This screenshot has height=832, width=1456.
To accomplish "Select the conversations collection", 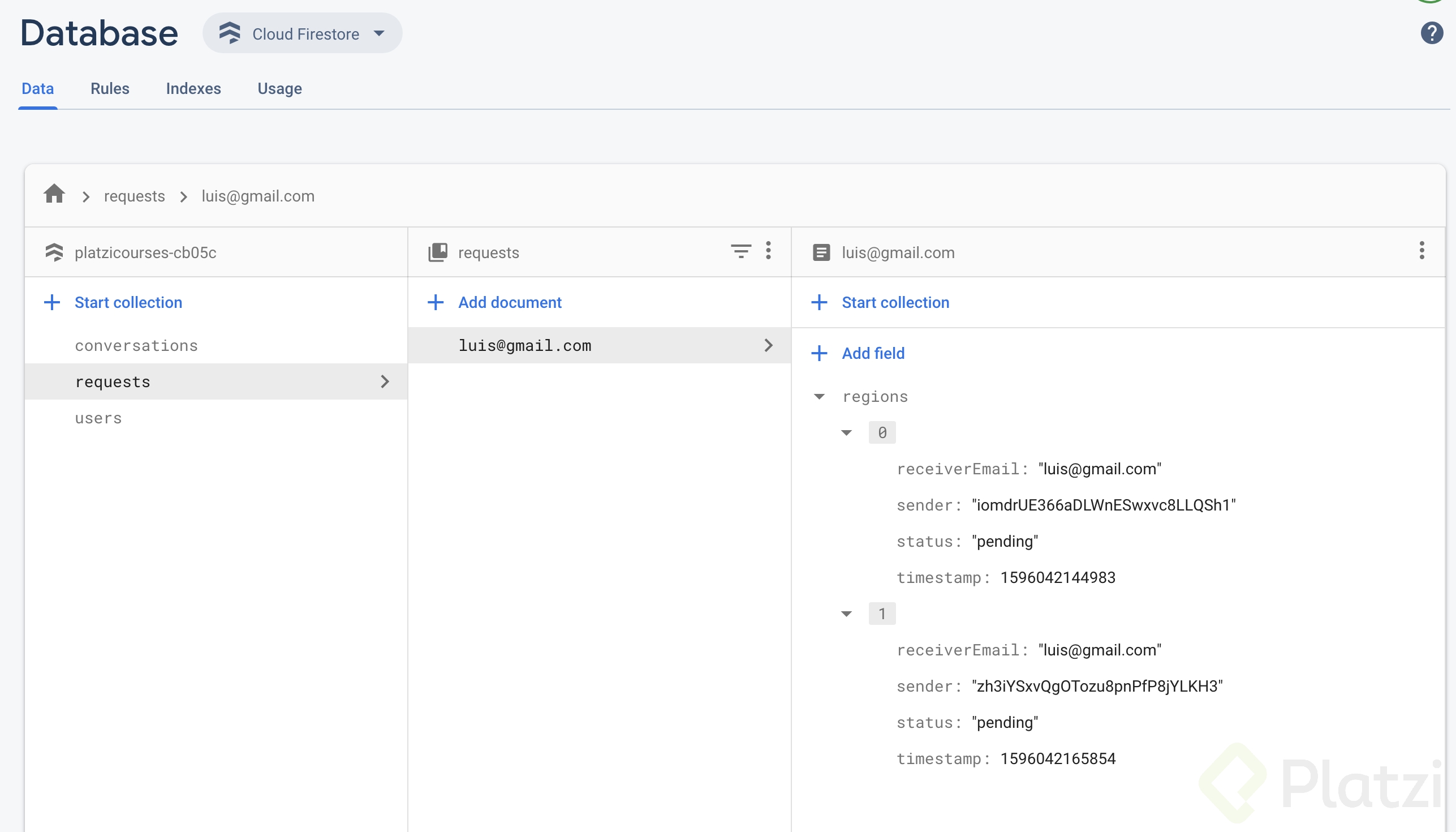I will (136, 346).
